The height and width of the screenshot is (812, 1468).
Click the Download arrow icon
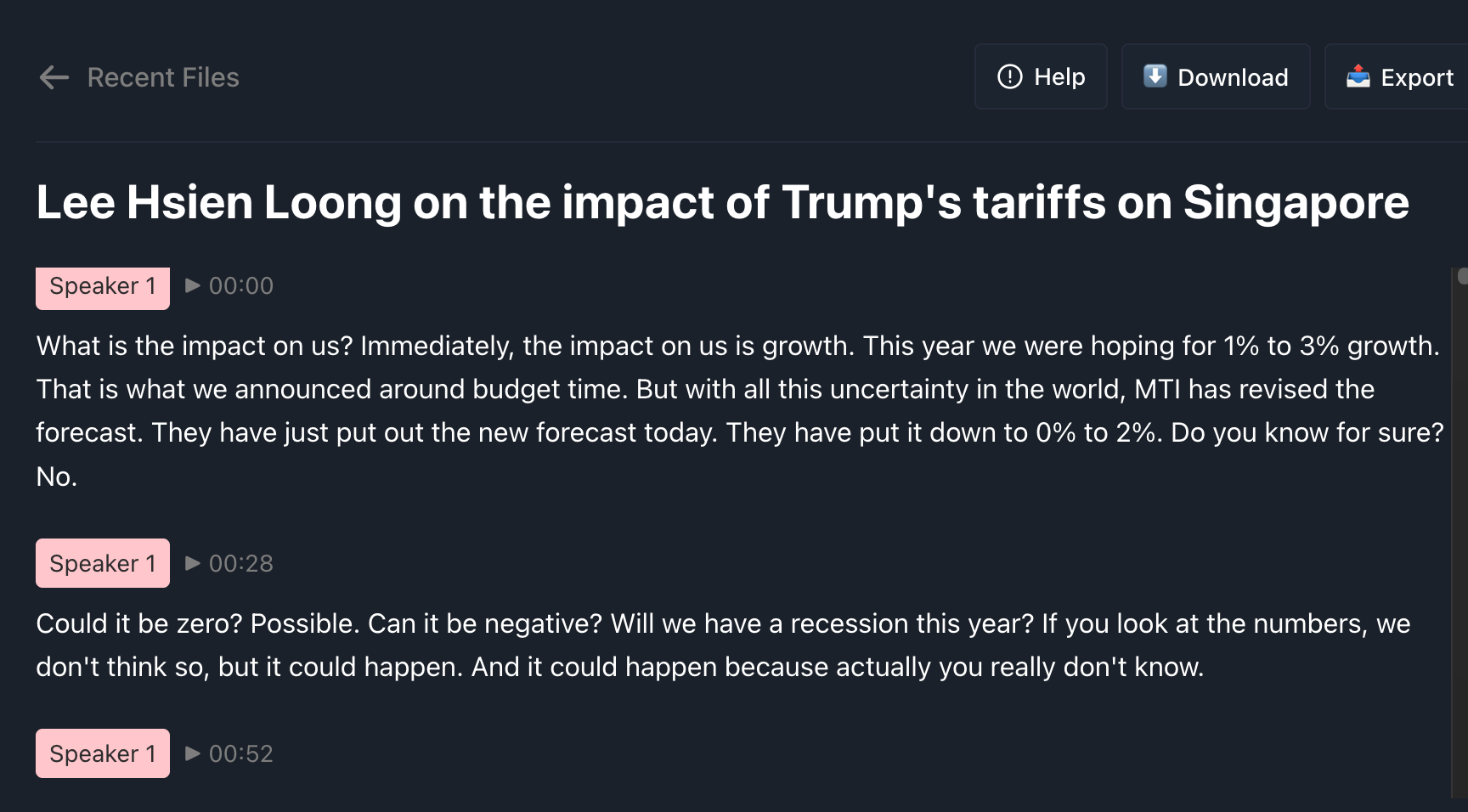pos(1155,76)
